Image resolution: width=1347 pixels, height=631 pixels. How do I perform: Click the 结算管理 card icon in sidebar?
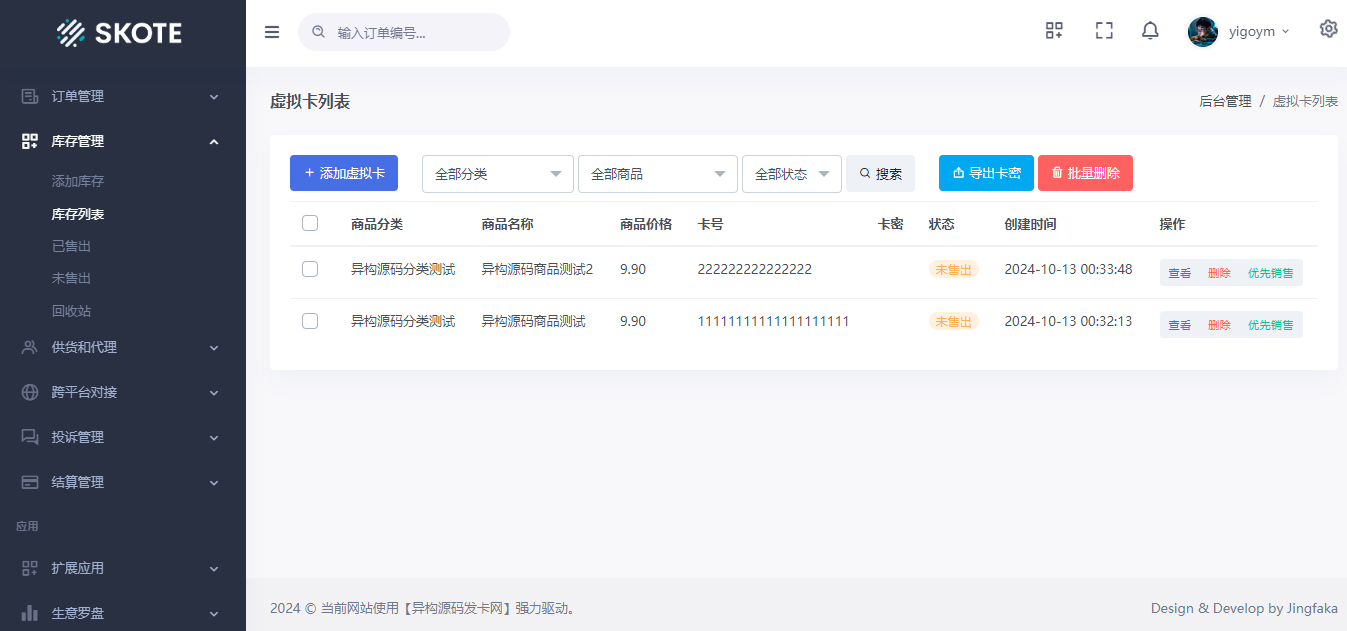[x=30, y=482]
